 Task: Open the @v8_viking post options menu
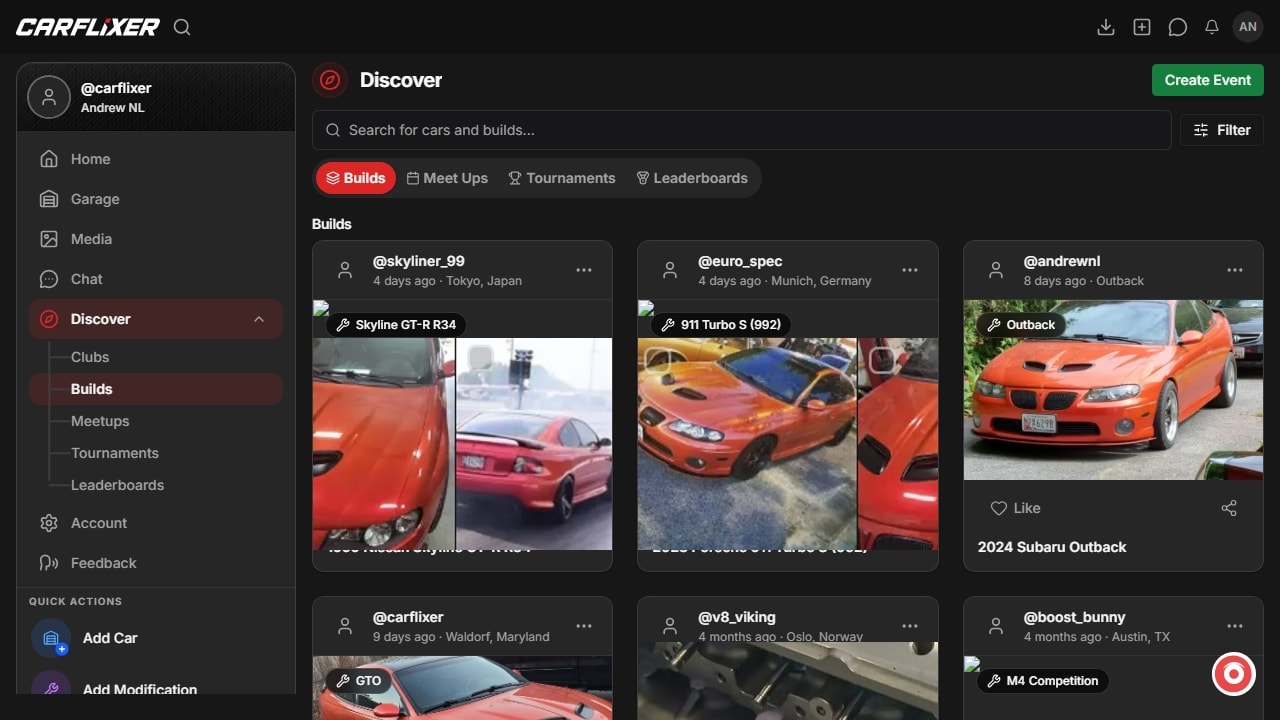pyautogui.click(x=910, y=626)
